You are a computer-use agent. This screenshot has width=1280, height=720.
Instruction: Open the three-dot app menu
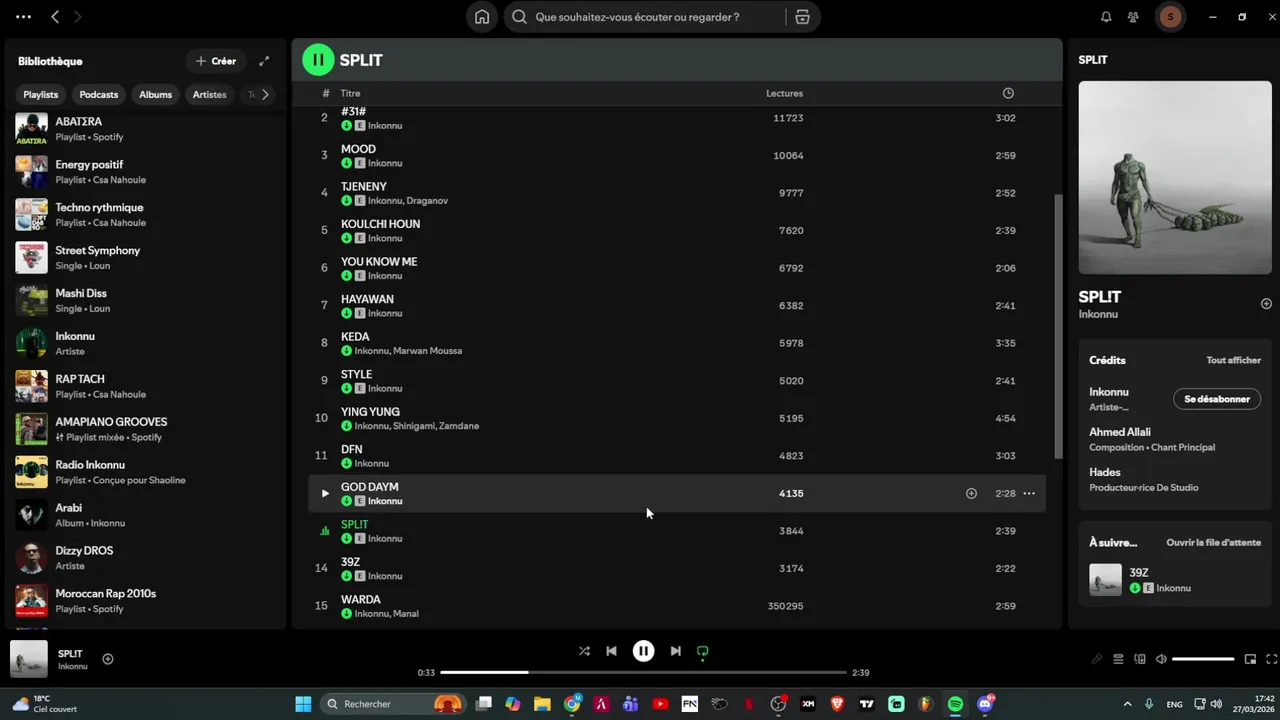click(x=24, y=17)
